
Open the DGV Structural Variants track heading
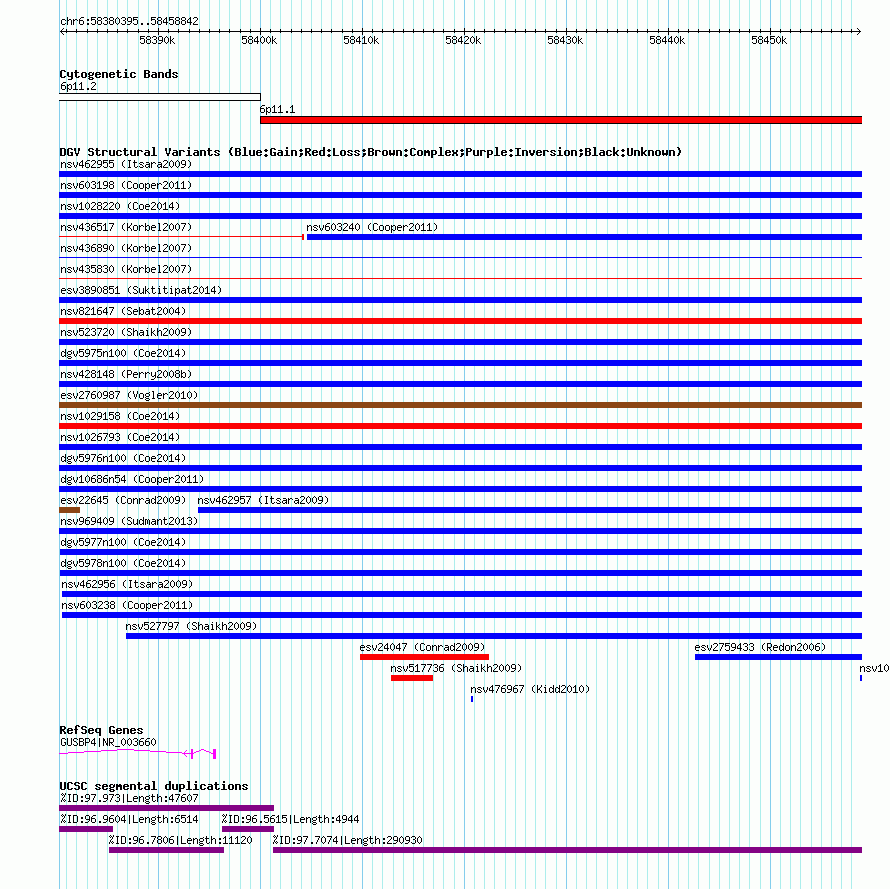click(x=371, y=152)
